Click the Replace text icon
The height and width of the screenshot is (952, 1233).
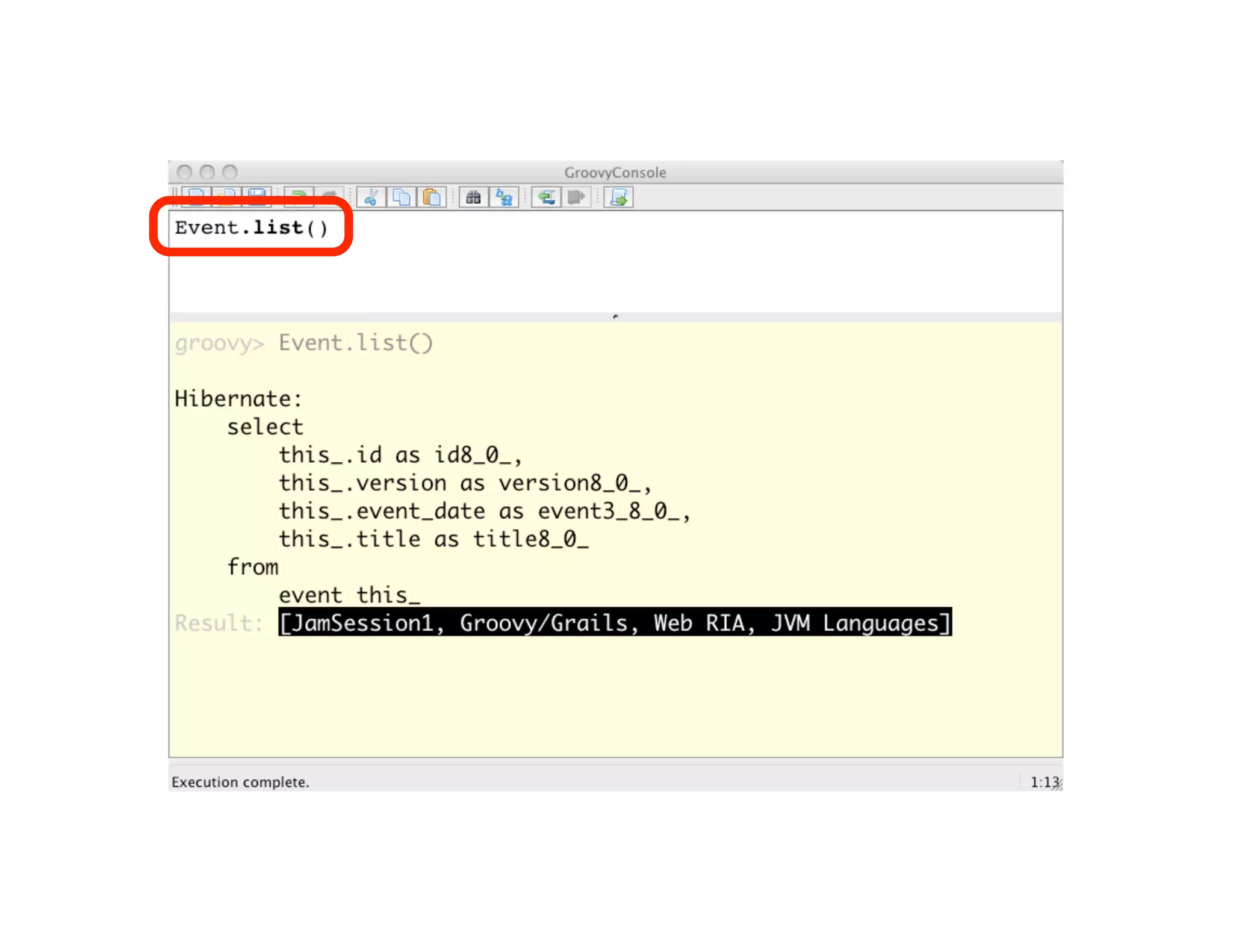[504, 197]
